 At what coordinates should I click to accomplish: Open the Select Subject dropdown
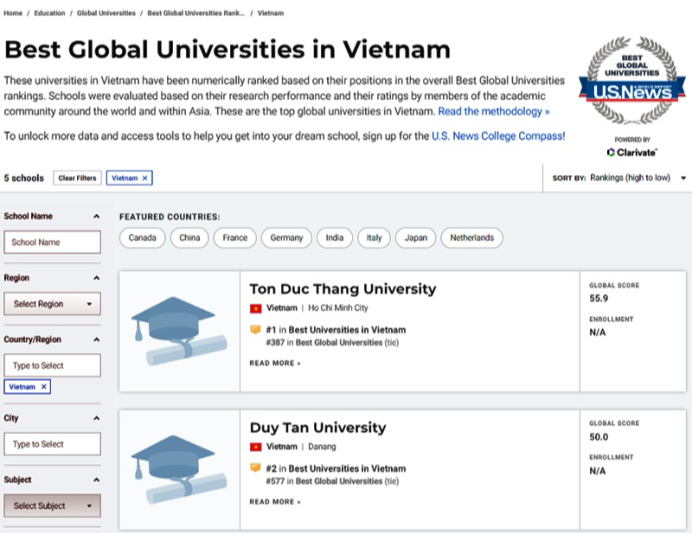pos(52,506)
